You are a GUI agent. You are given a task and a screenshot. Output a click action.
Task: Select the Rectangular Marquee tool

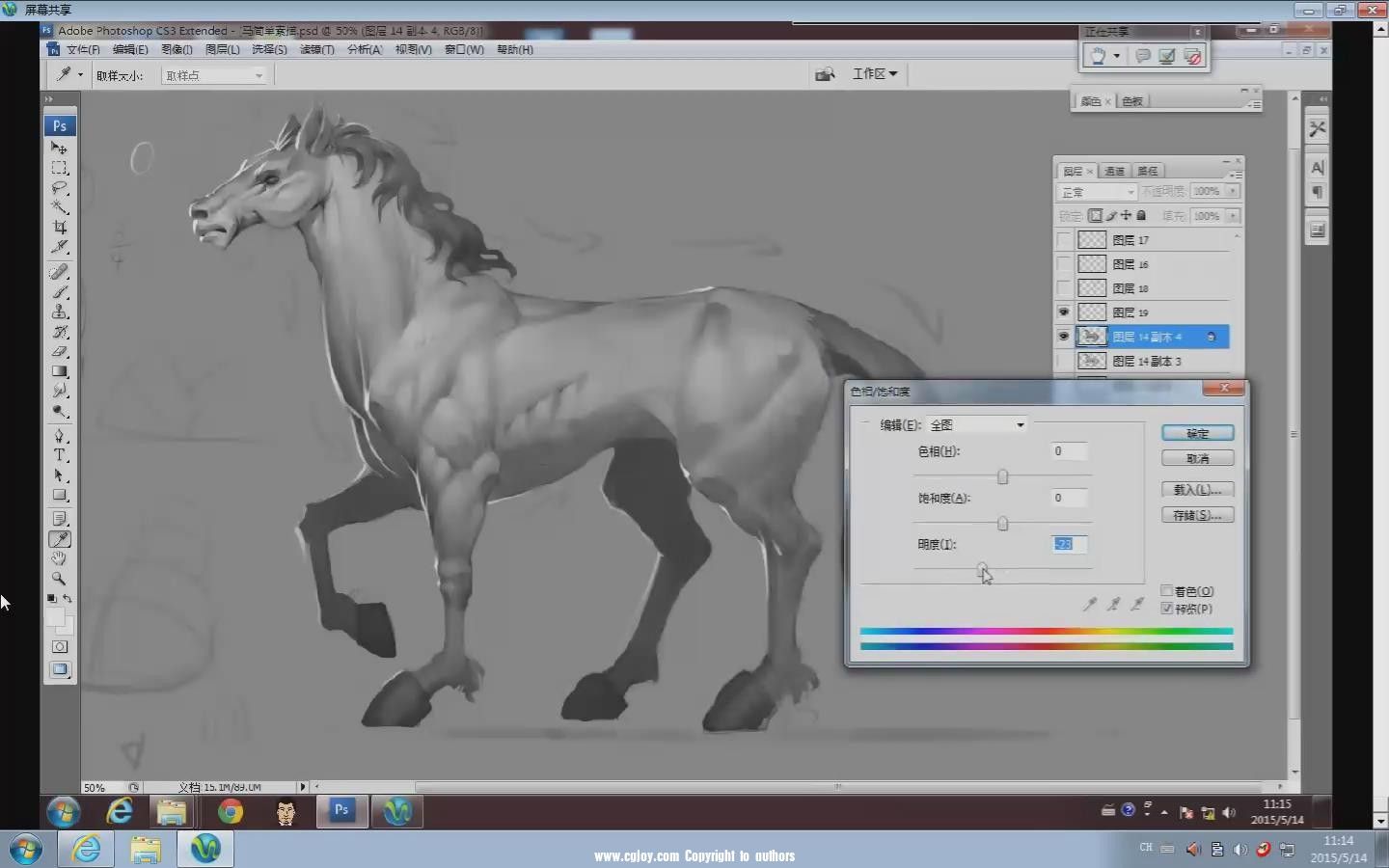[59, 168]
